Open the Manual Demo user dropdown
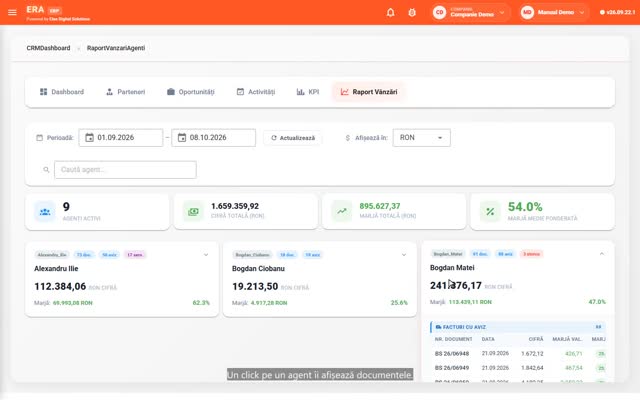640x400 pixels. 554,12
